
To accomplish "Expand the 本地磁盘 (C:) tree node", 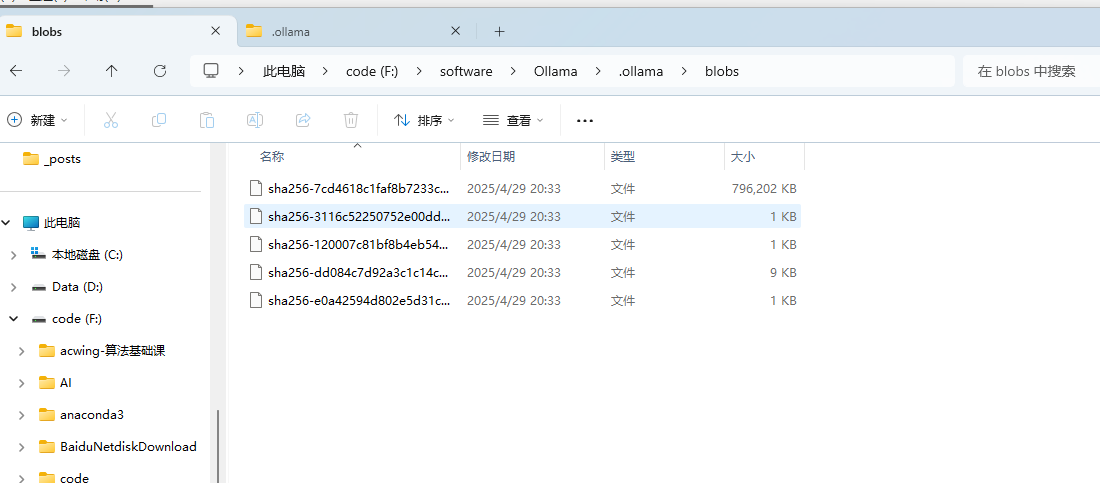I will pyautogui.click(x=13, y=255).
